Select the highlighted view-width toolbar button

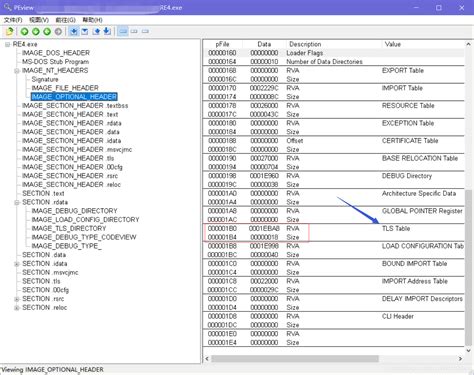coord(123,31)
